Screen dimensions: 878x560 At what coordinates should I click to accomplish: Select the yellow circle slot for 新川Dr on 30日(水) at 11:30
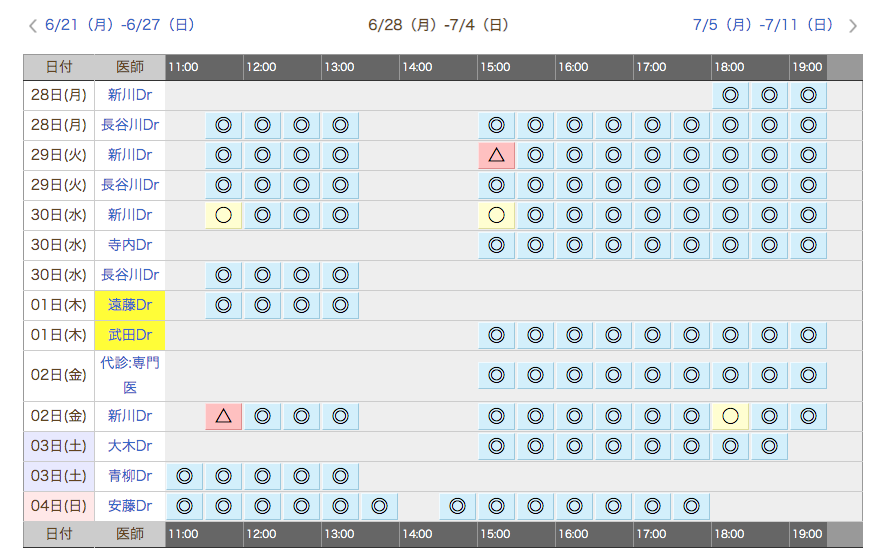pyautogui.click(x=223, y=215)
